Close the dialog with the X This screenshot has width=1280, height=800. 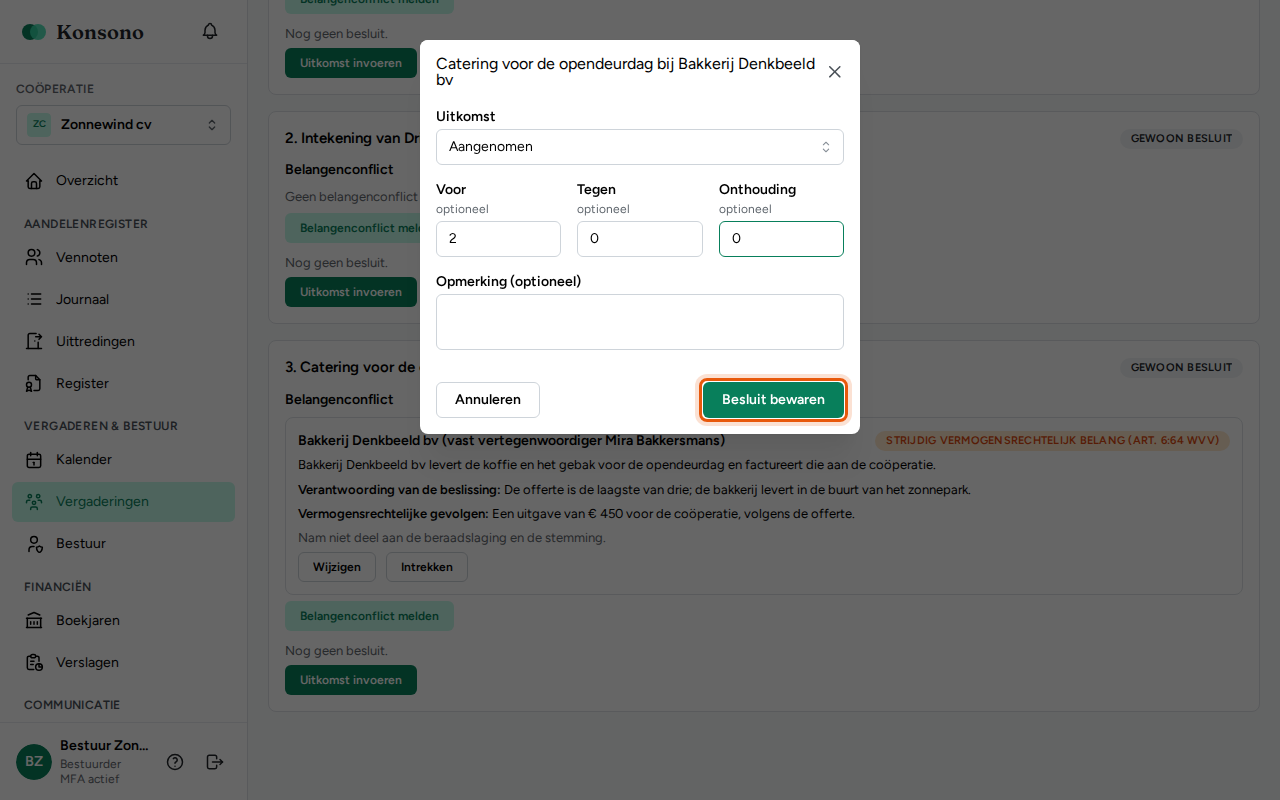click(835, 72)
